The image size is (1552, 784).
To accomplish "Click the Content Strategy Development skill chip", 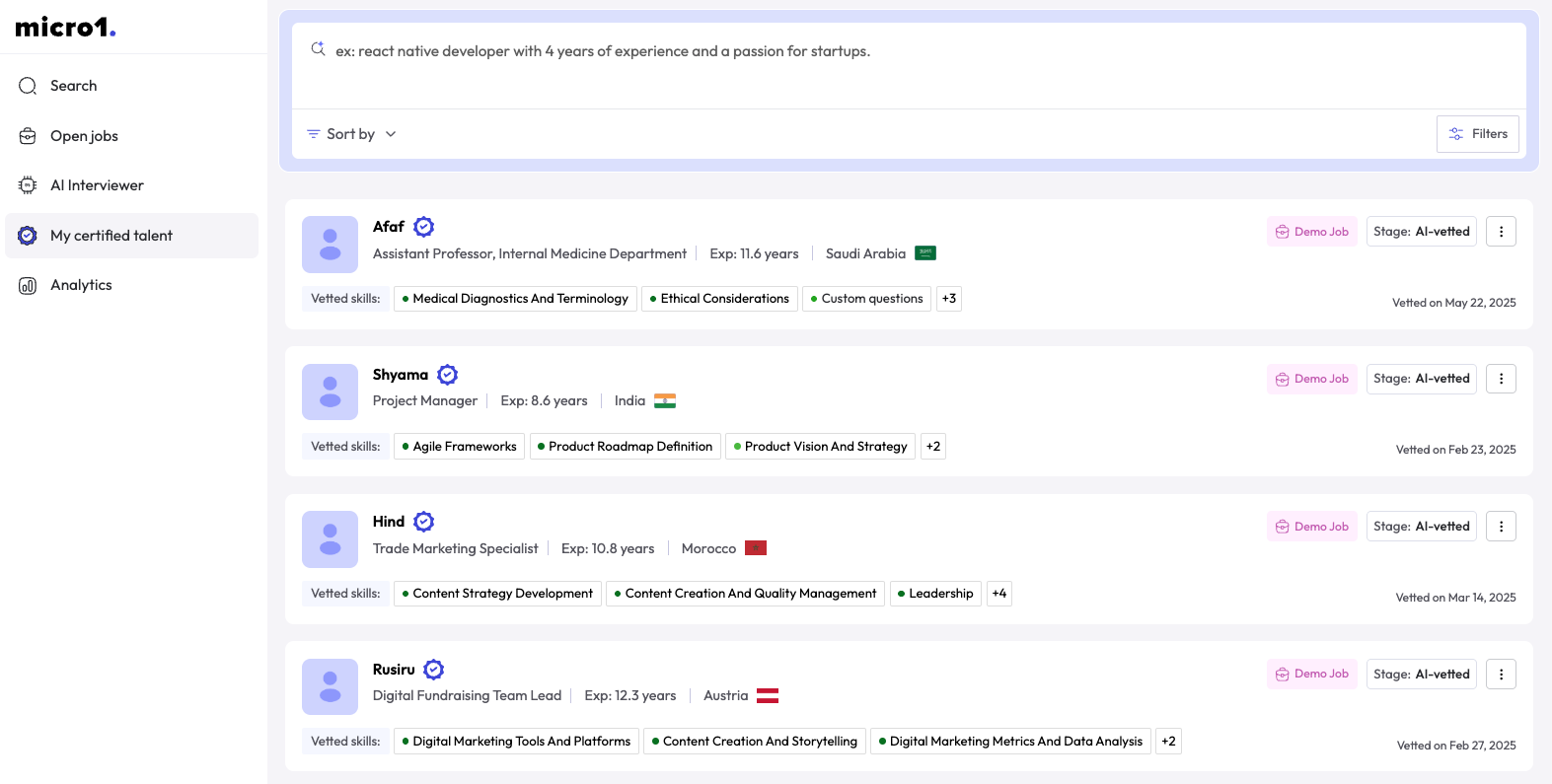I will [497, 594].
